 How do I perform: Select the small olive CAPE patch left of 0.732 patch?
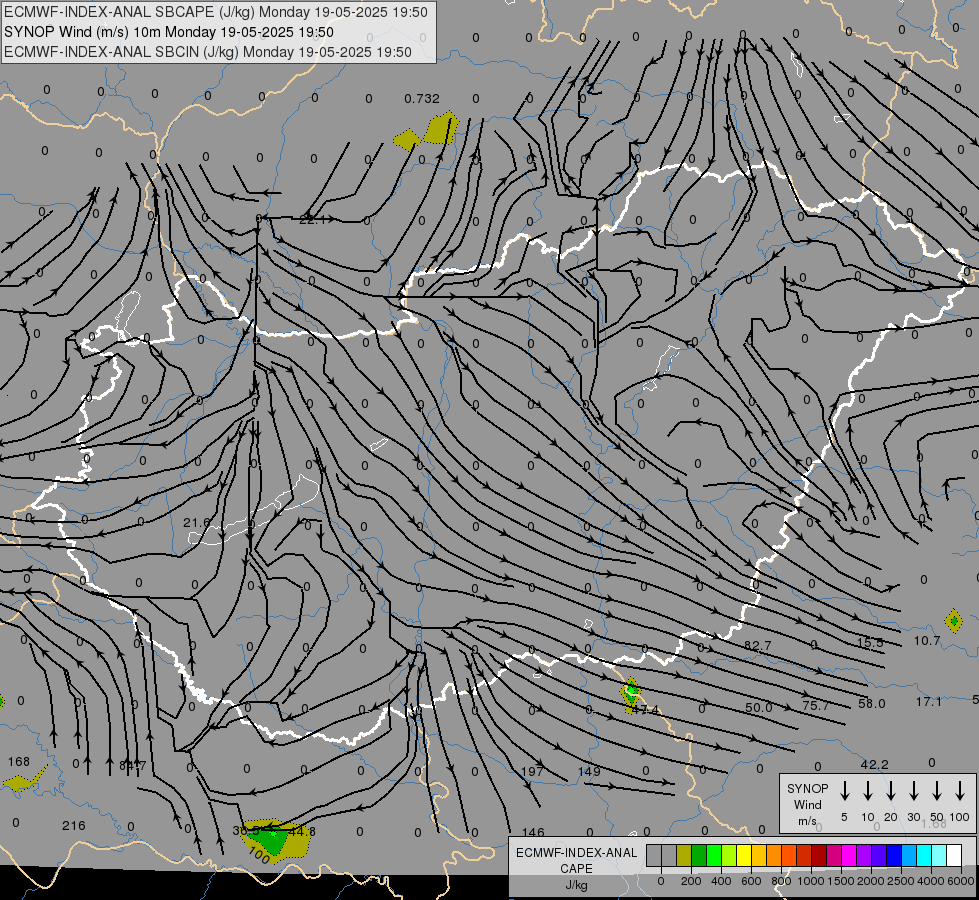[407, 139]
